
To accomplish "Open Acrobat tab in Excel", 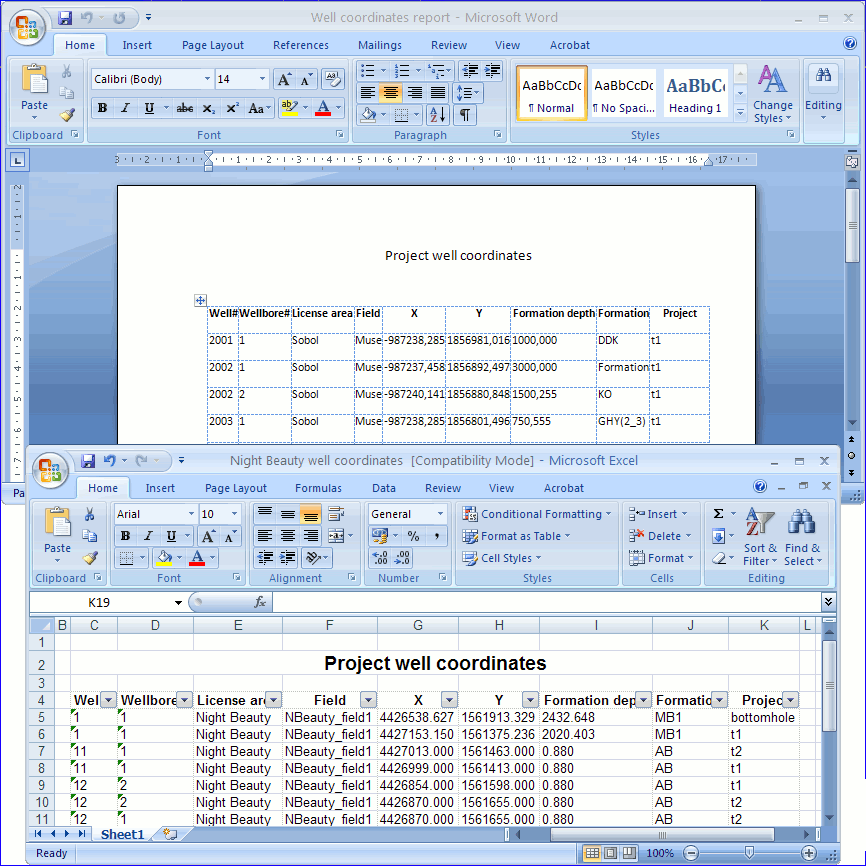I will (x=563, y=488).
